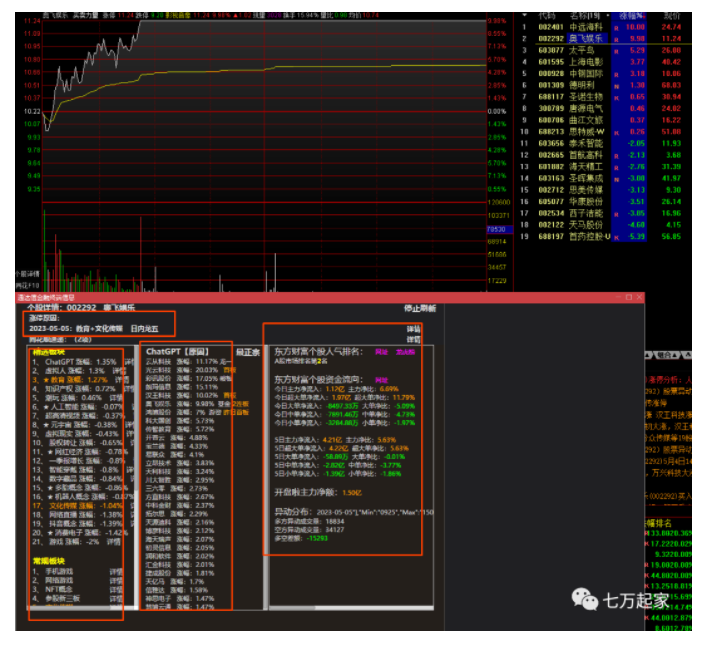
Task: Sort stock list by 现价 column
Action: (x=672, y=16)
